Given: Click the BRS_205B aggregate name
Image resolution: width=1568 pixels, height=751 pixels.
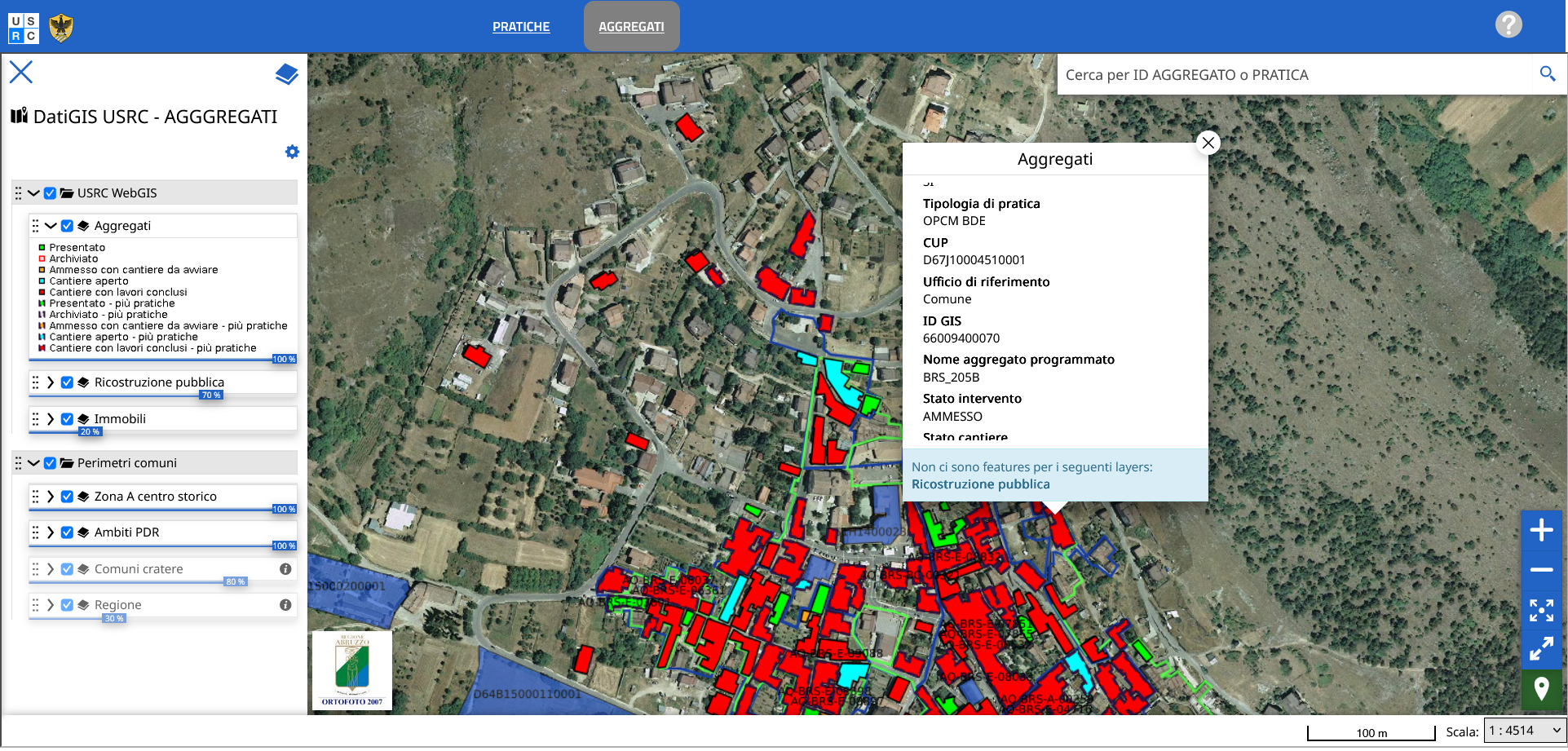Looking at the screenshot, I should [951, 378].
